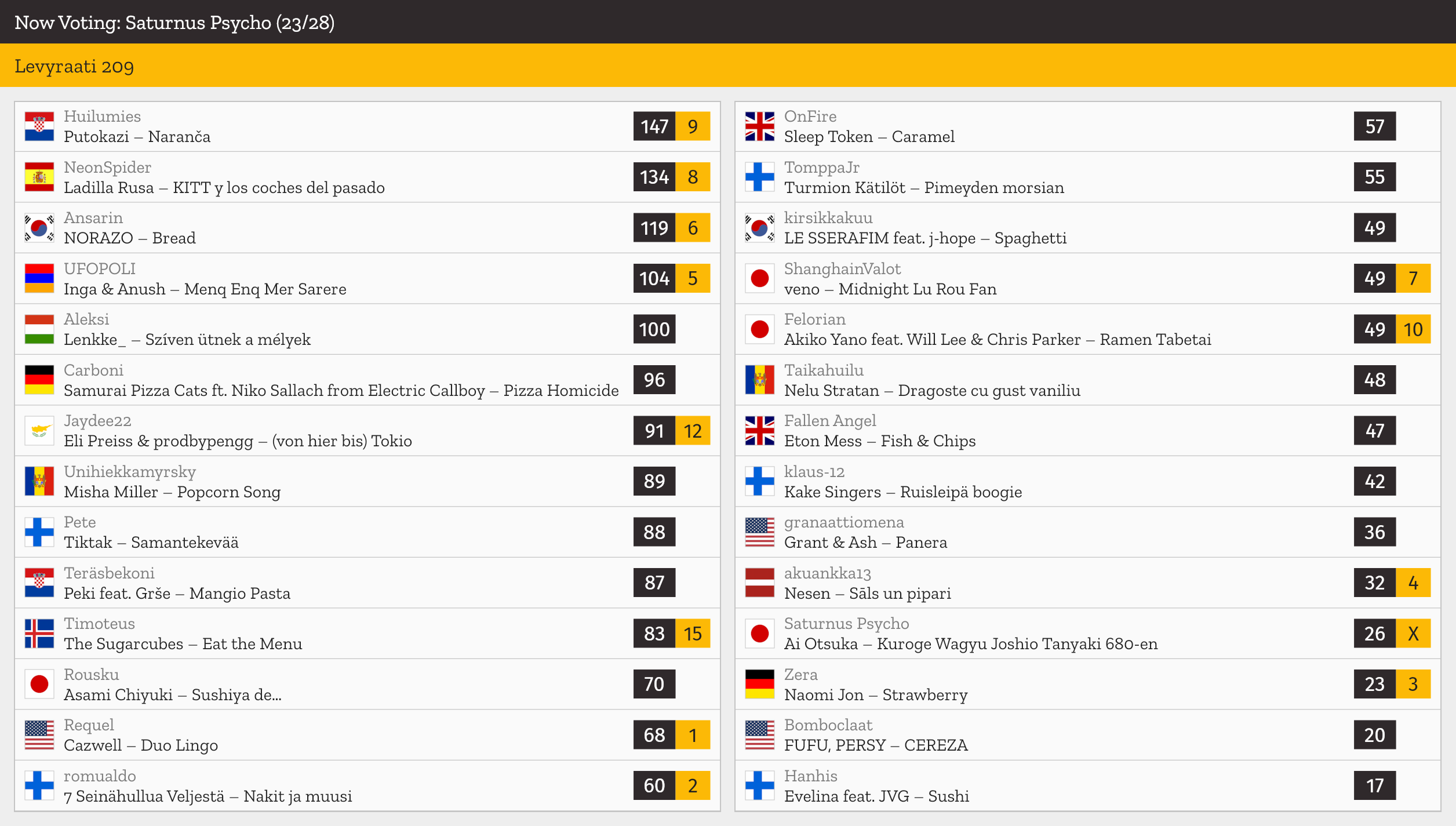Click the yellow 10 points badge for Felorian
Screen dimensions: 1456x826
pos(1413,329)
